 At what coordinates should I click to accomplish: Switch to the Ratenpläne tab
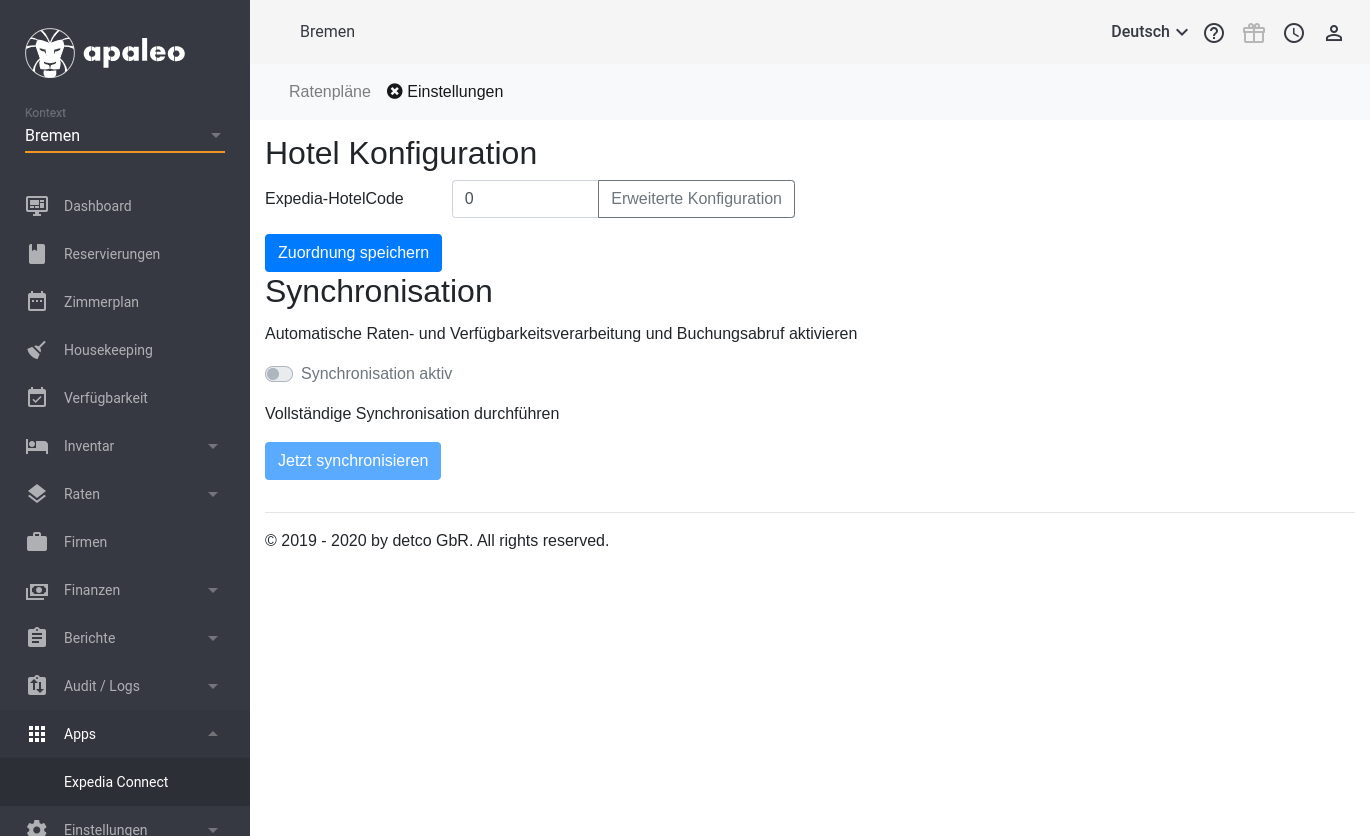tap(329, 92)
